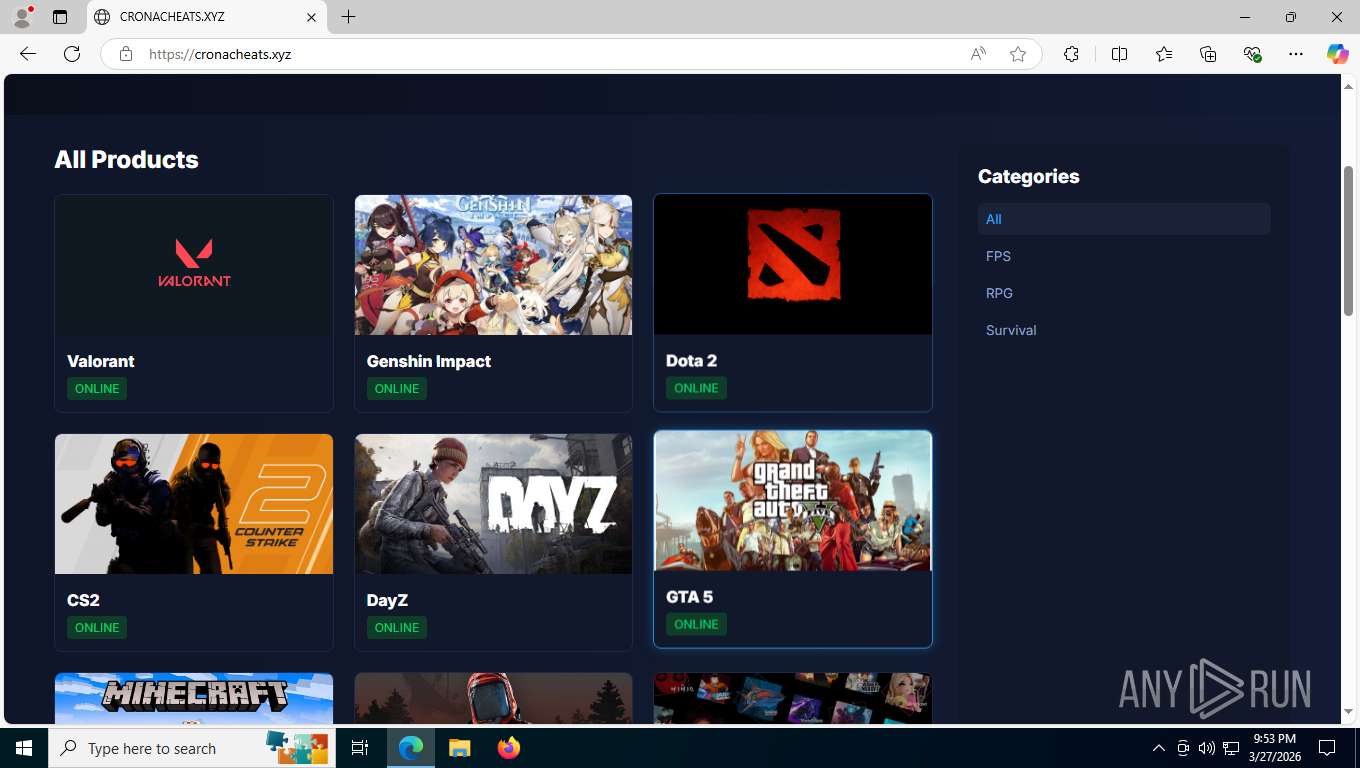Open the volume speaker icon
This screenshot has width=1360, height=768.
click(x=1207, y=748)
